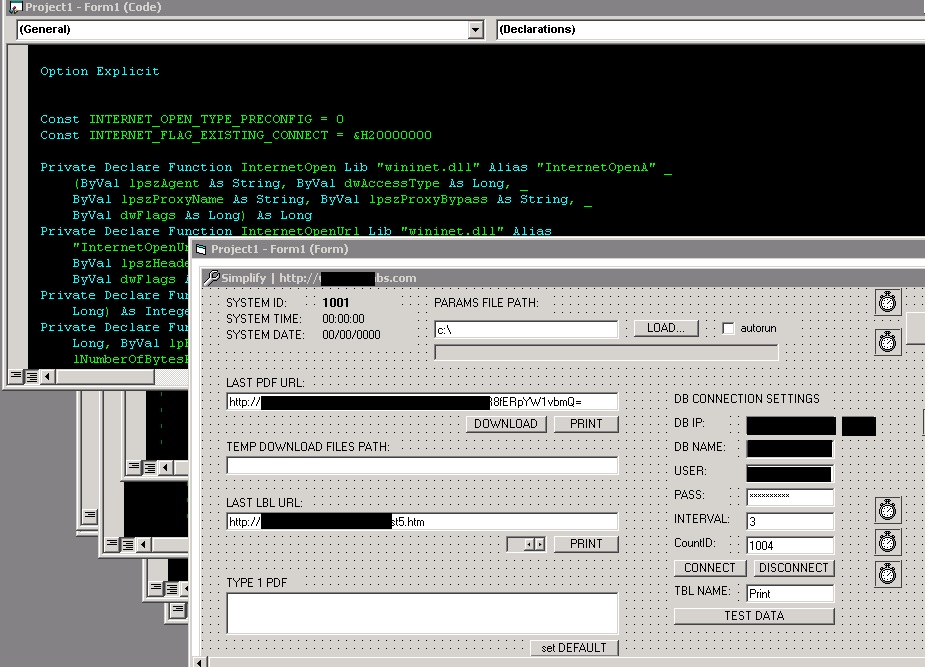The image size is (925, 667).
Task: Click the INTERVAL field showing 3
Action: pos(790,521)
